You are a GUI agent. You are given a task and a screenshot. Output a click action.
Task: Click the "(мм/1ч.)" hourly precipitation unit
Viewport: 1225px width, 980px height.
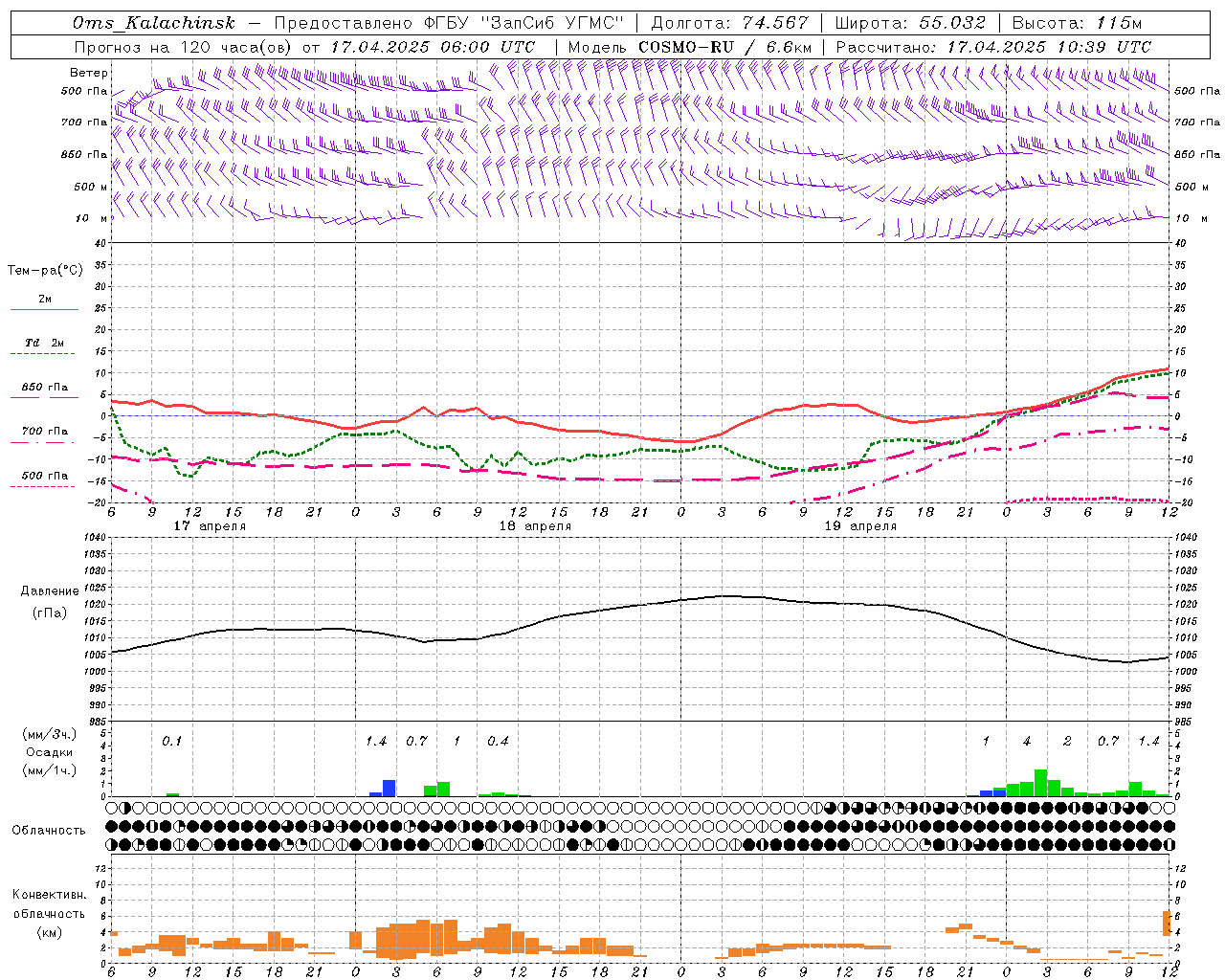pyautogui.click(x=49, y=770)
